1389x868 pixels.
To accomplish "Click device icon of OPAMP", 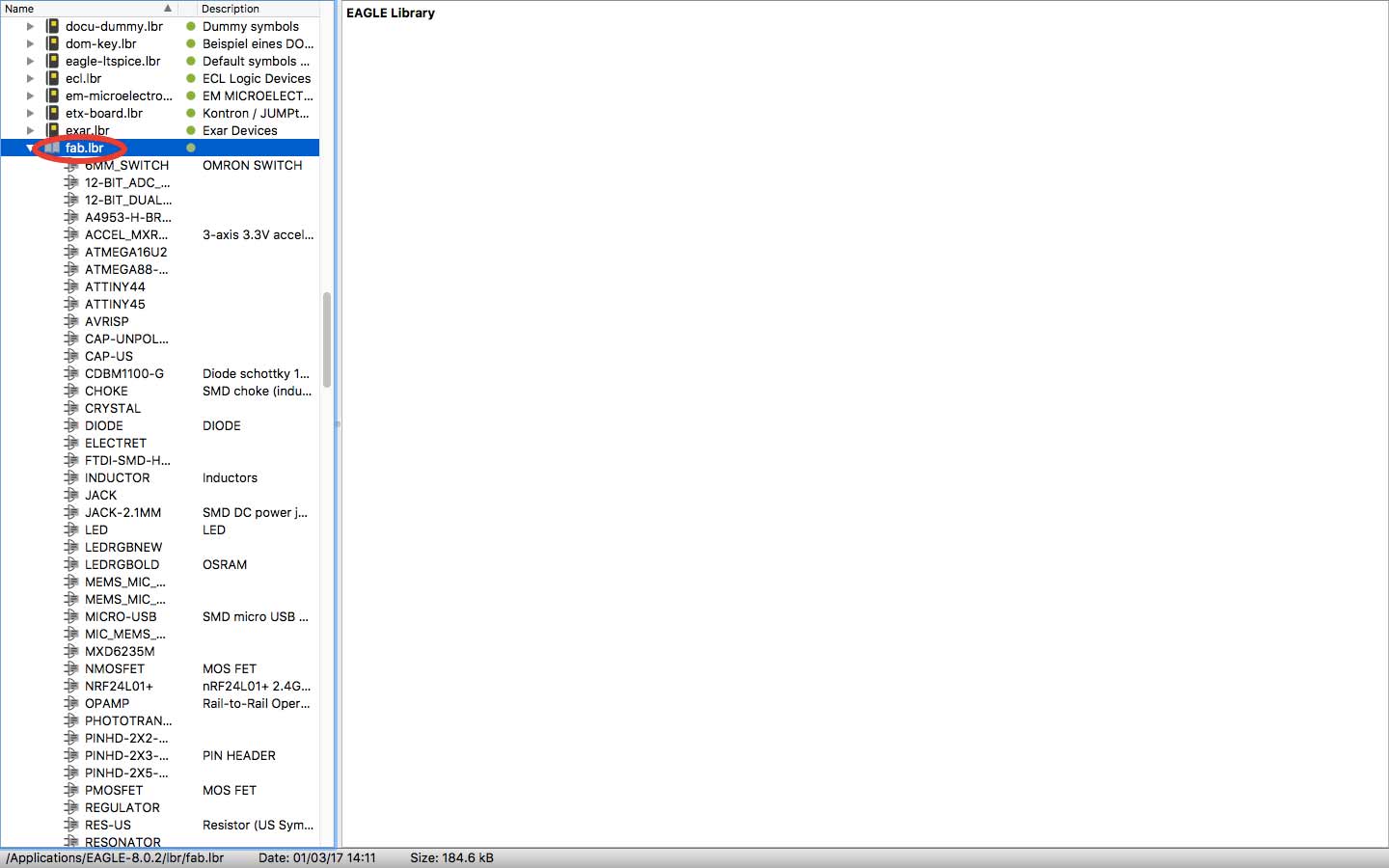I will [x=71, y=703].
